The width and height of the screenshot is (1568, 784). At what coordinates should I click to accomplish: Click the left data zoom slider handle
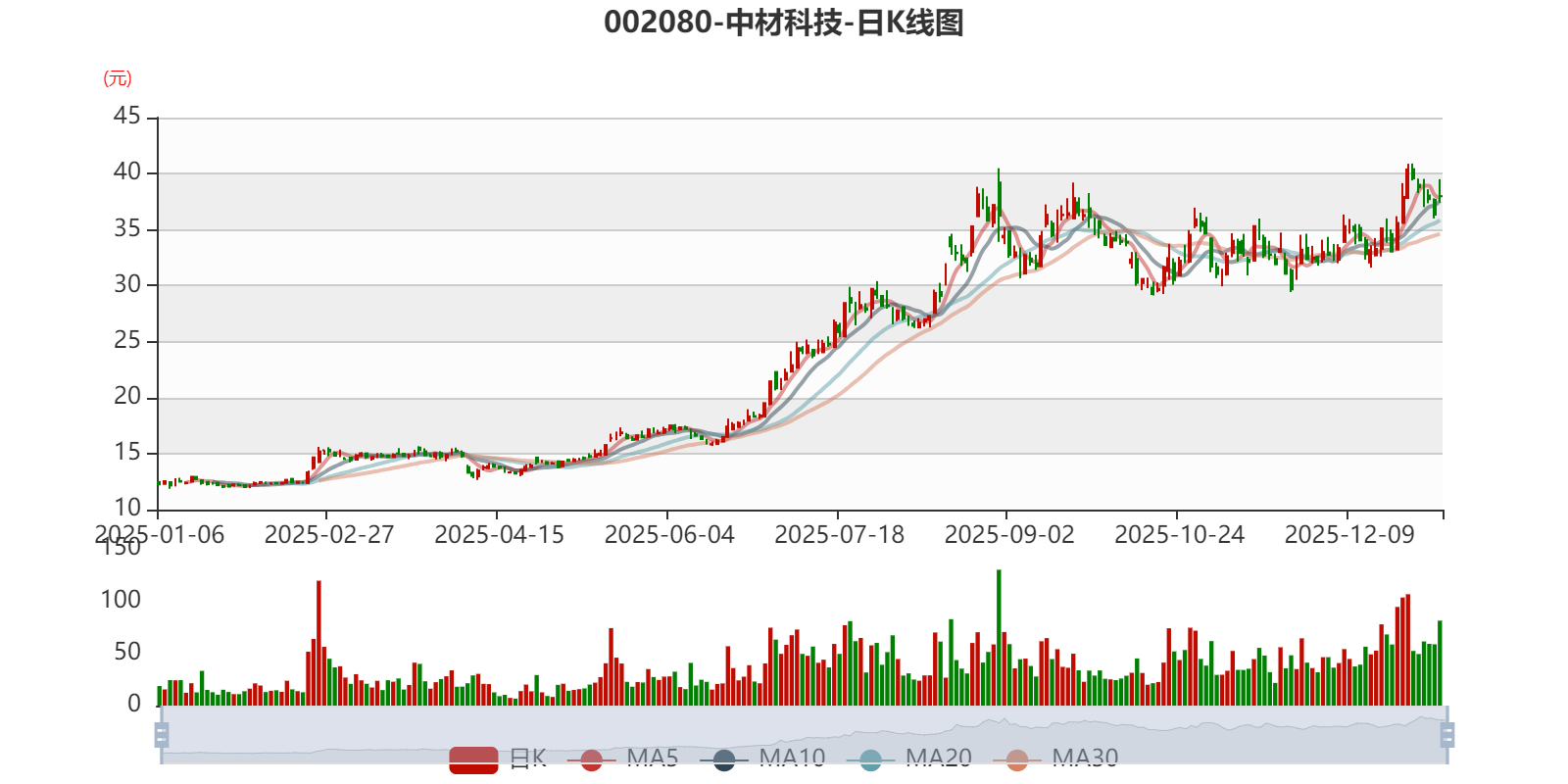[162, 734]
